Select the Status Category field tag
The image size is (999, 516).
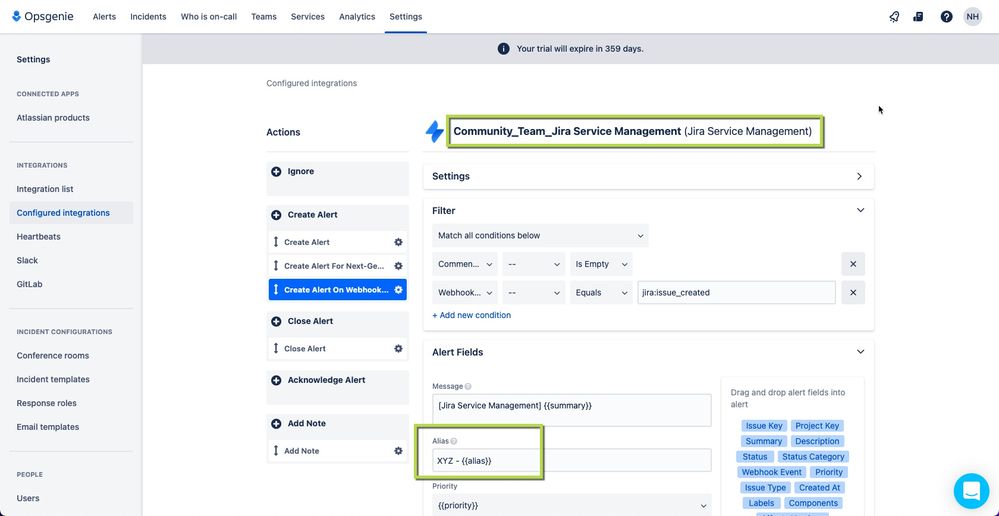point(813,457)
